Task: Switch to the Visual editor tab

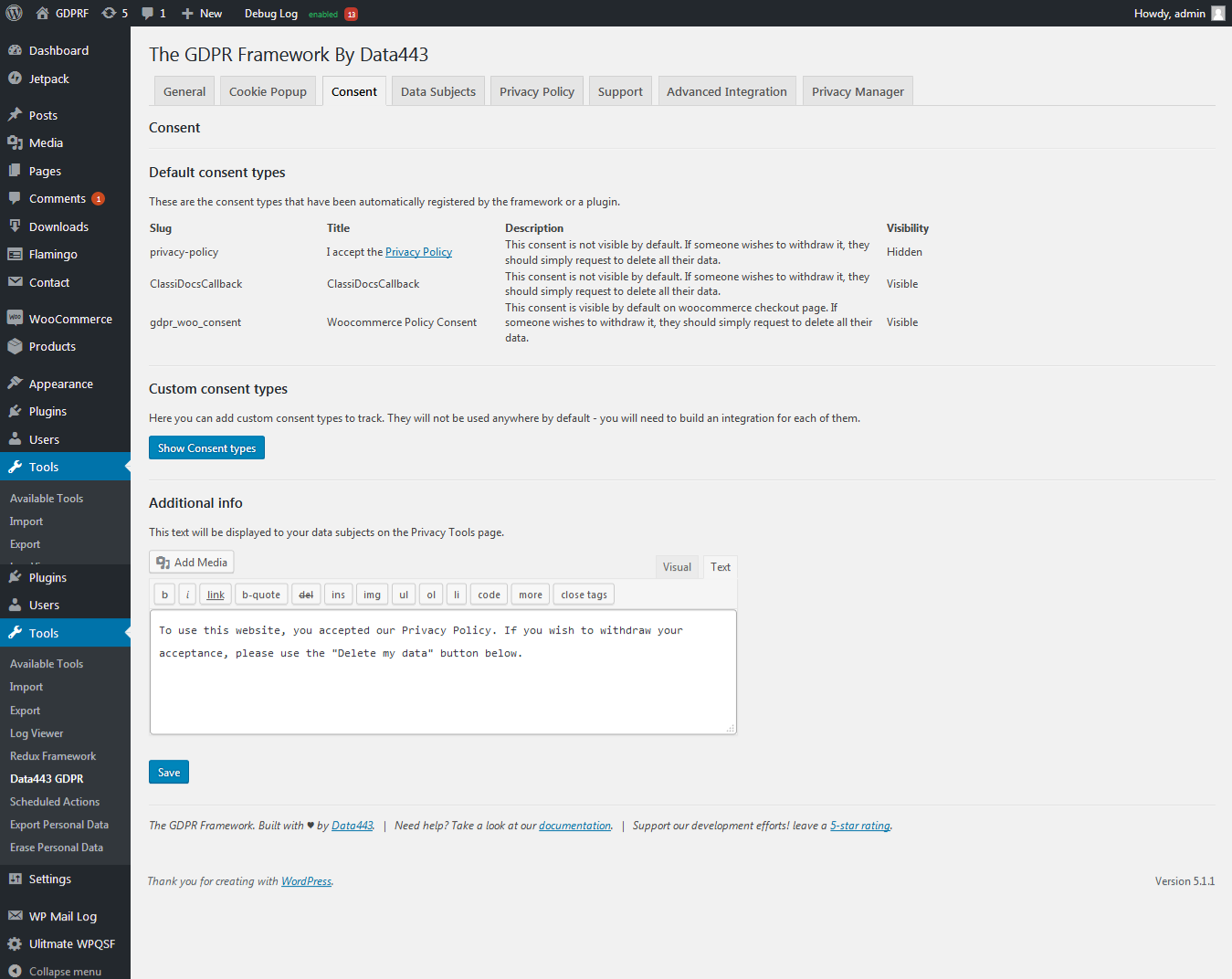Action: pos(677,566)
